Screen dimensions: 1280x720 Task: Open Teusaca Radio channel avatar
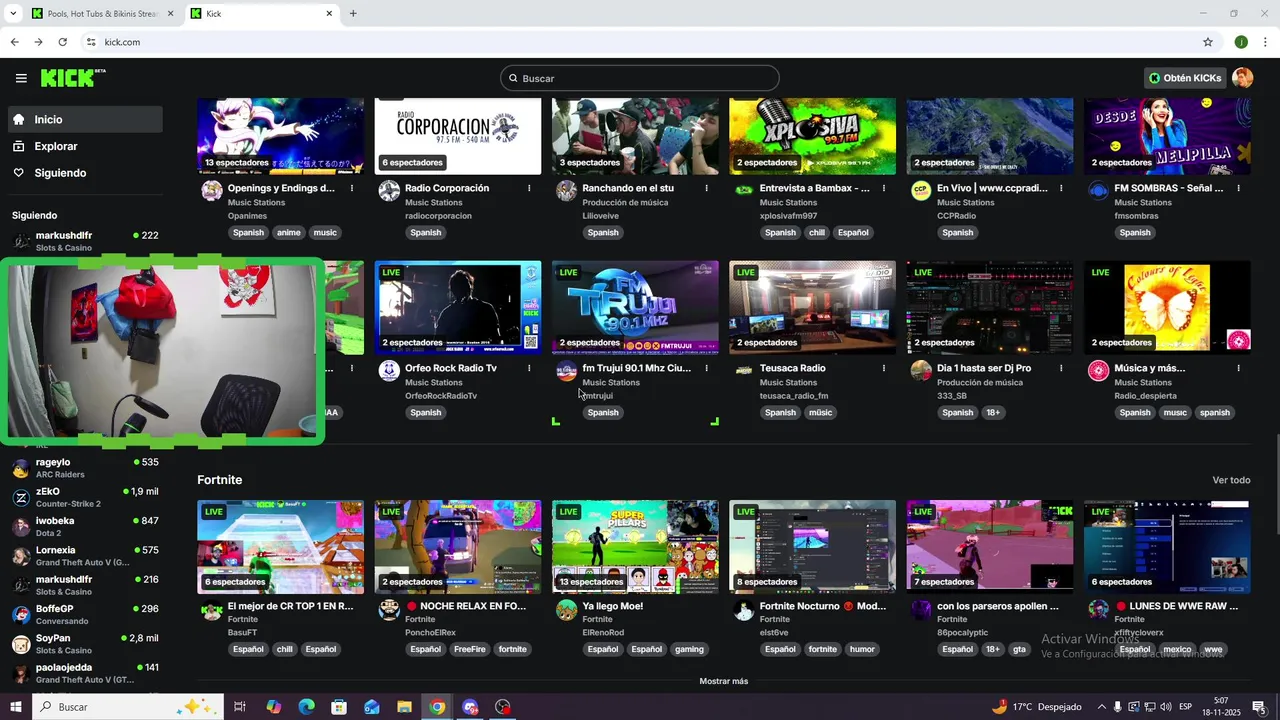pos(744,371)
